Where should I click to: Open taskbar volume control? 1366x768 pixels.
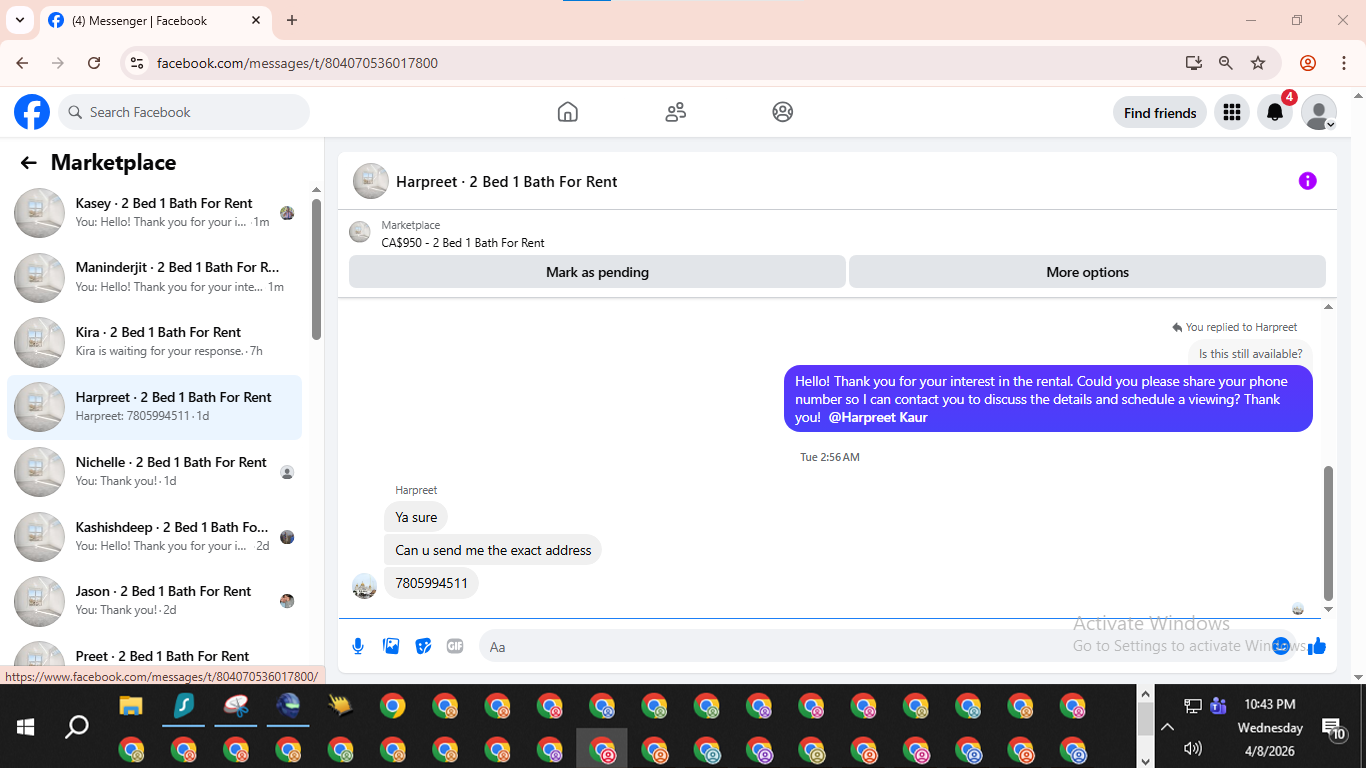pyautogui.click(x=1192, y=748)
